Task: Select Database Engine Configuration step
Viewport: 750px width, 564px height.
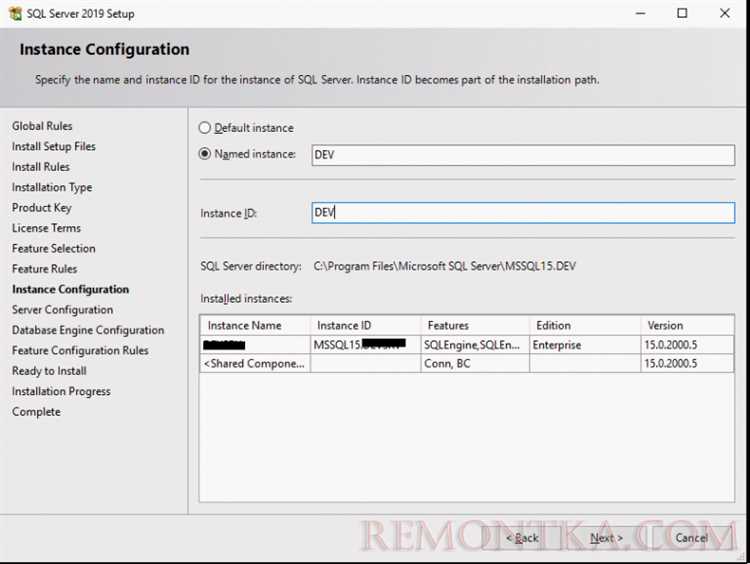Action: tap(88, 330)
